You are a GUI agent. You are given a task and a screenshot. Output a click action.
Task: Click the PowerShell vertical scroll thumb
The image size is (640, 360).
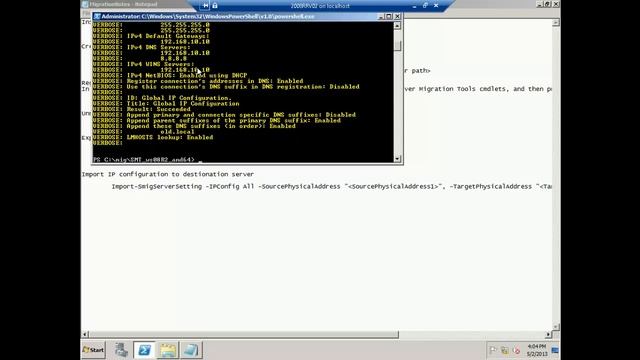pyautogui.click(x=398, y=45)
